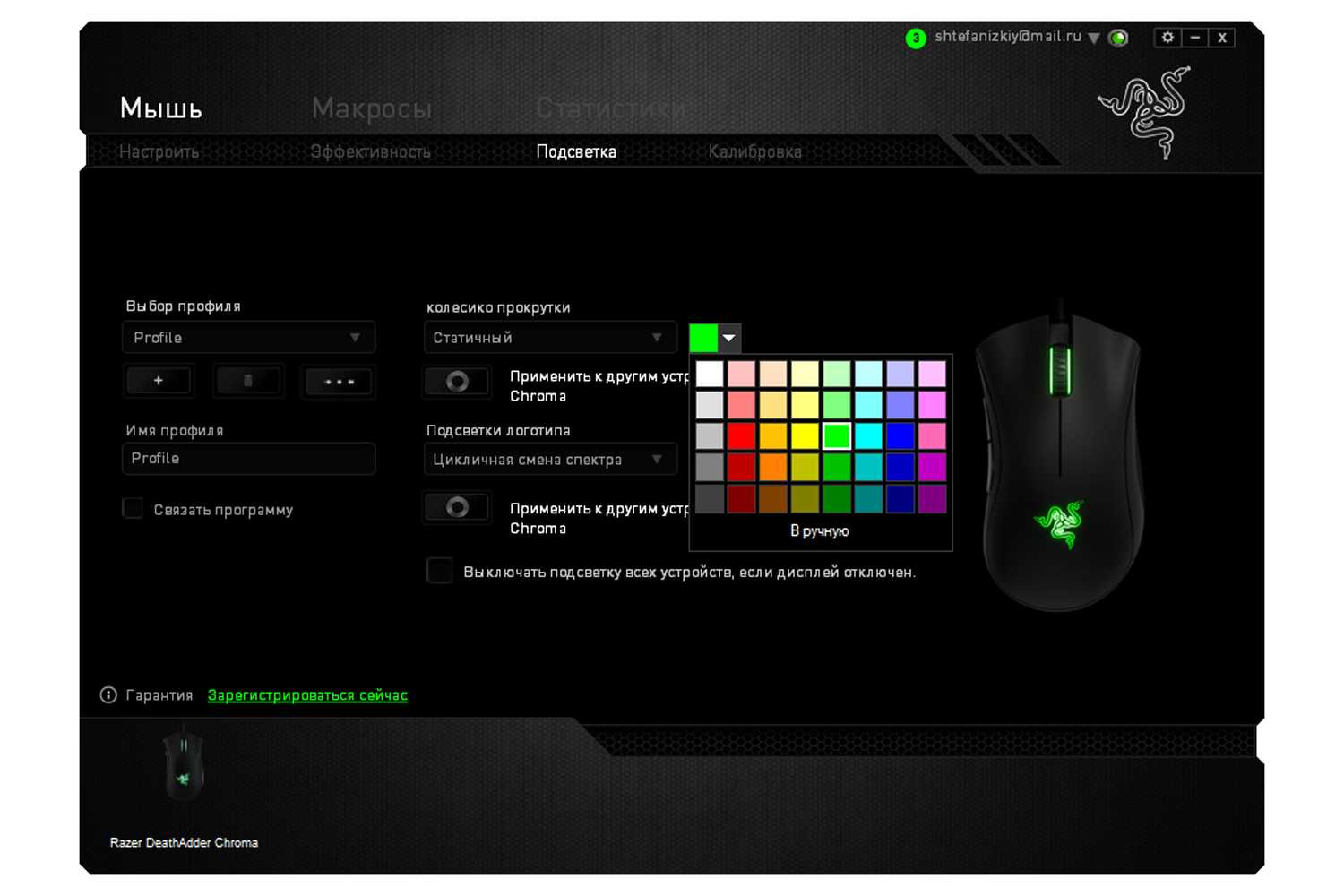Click the Имя профиля text field
The width and height of the screenshot is (1344, 896).
click(x=248, y=459)
